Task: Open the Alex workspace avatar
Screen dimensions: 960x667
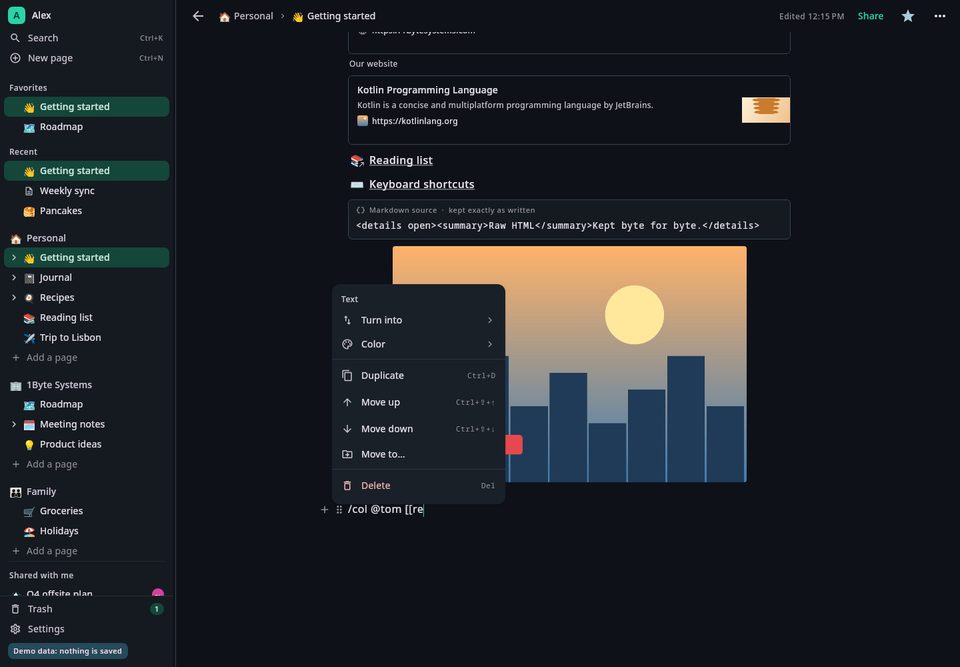Action: [x=17, y=15]
